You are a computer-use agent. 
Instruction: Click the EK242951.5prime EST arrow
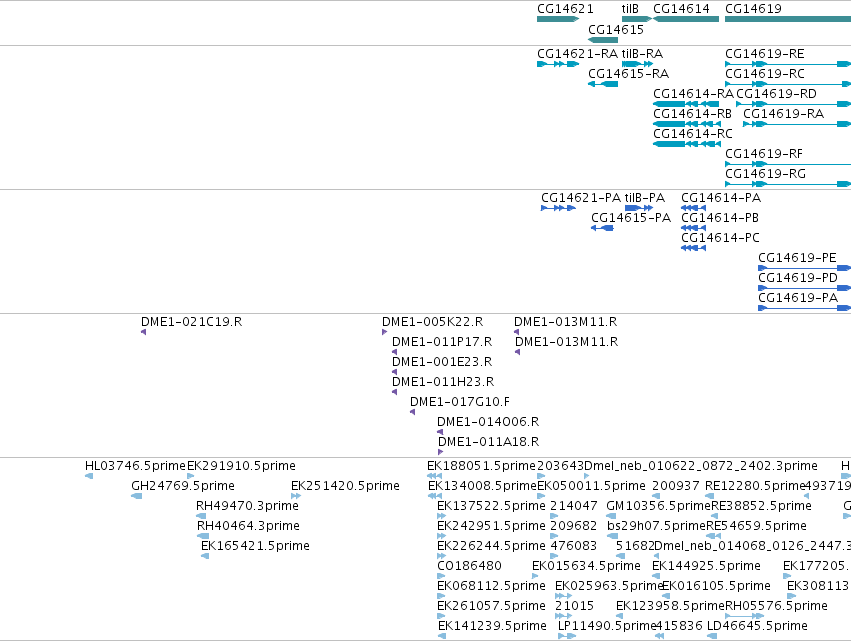click(441, 536)
